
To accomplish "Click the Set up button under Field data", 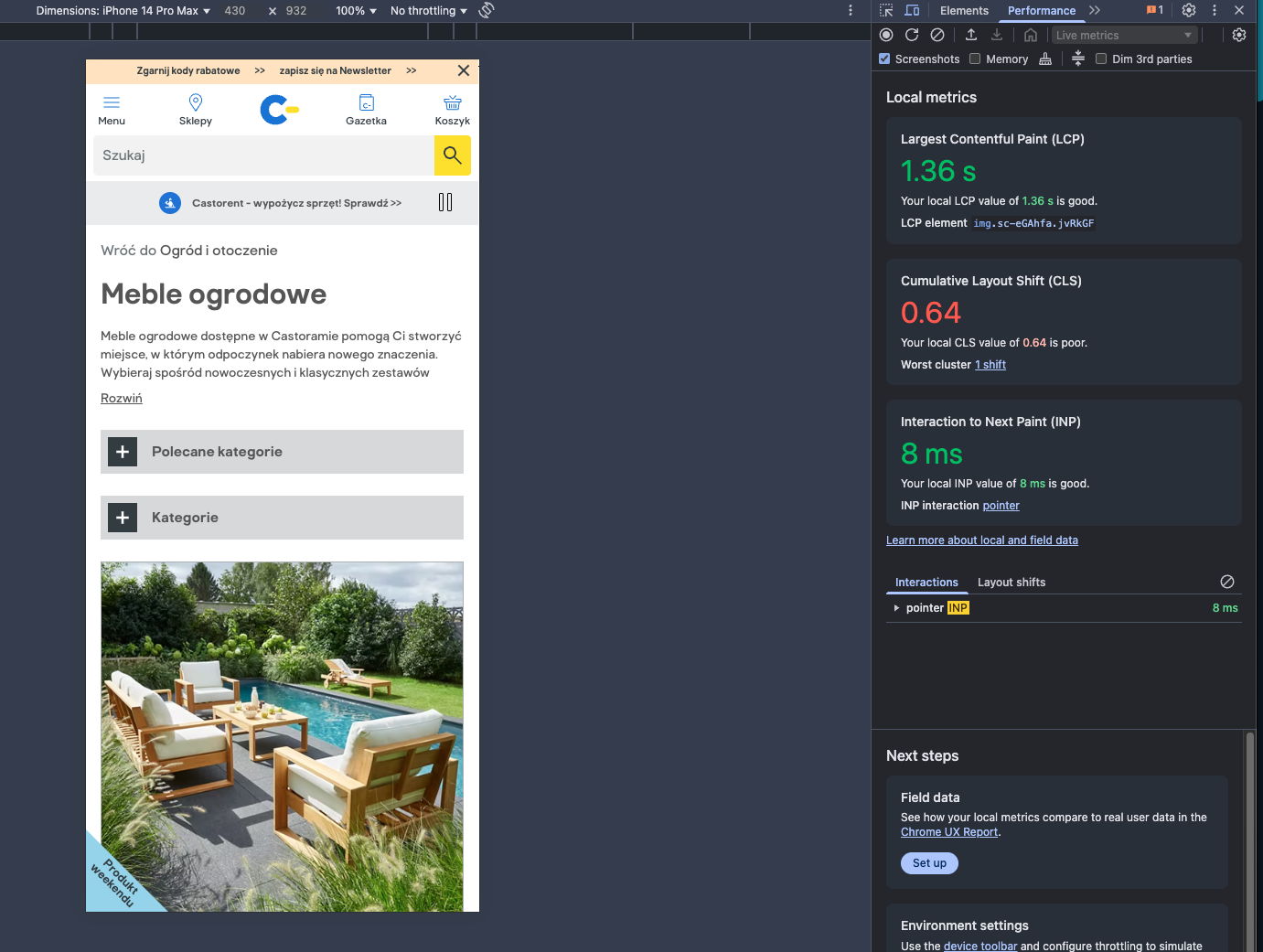I will [929, 862].
